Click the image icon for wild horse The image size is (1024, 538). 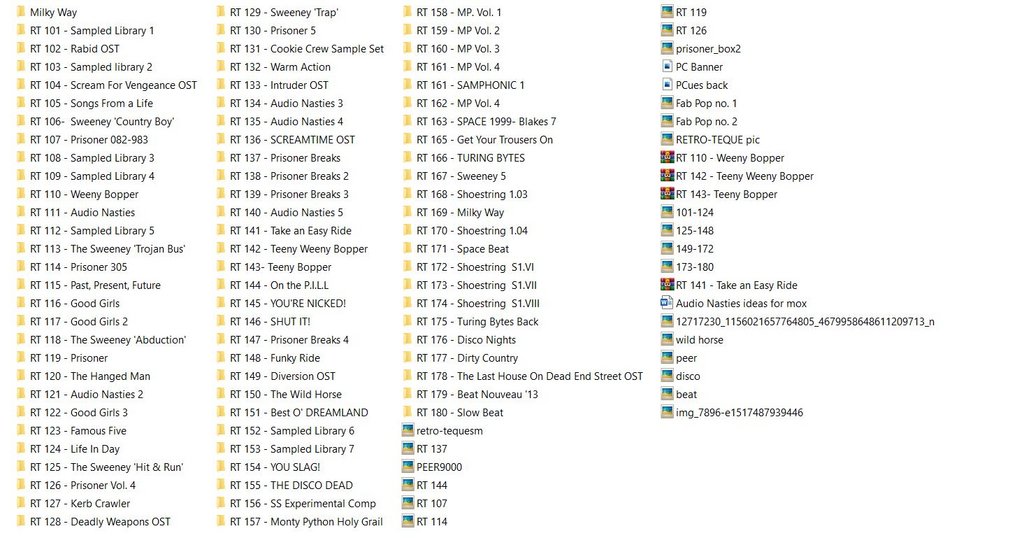(667, 340)
